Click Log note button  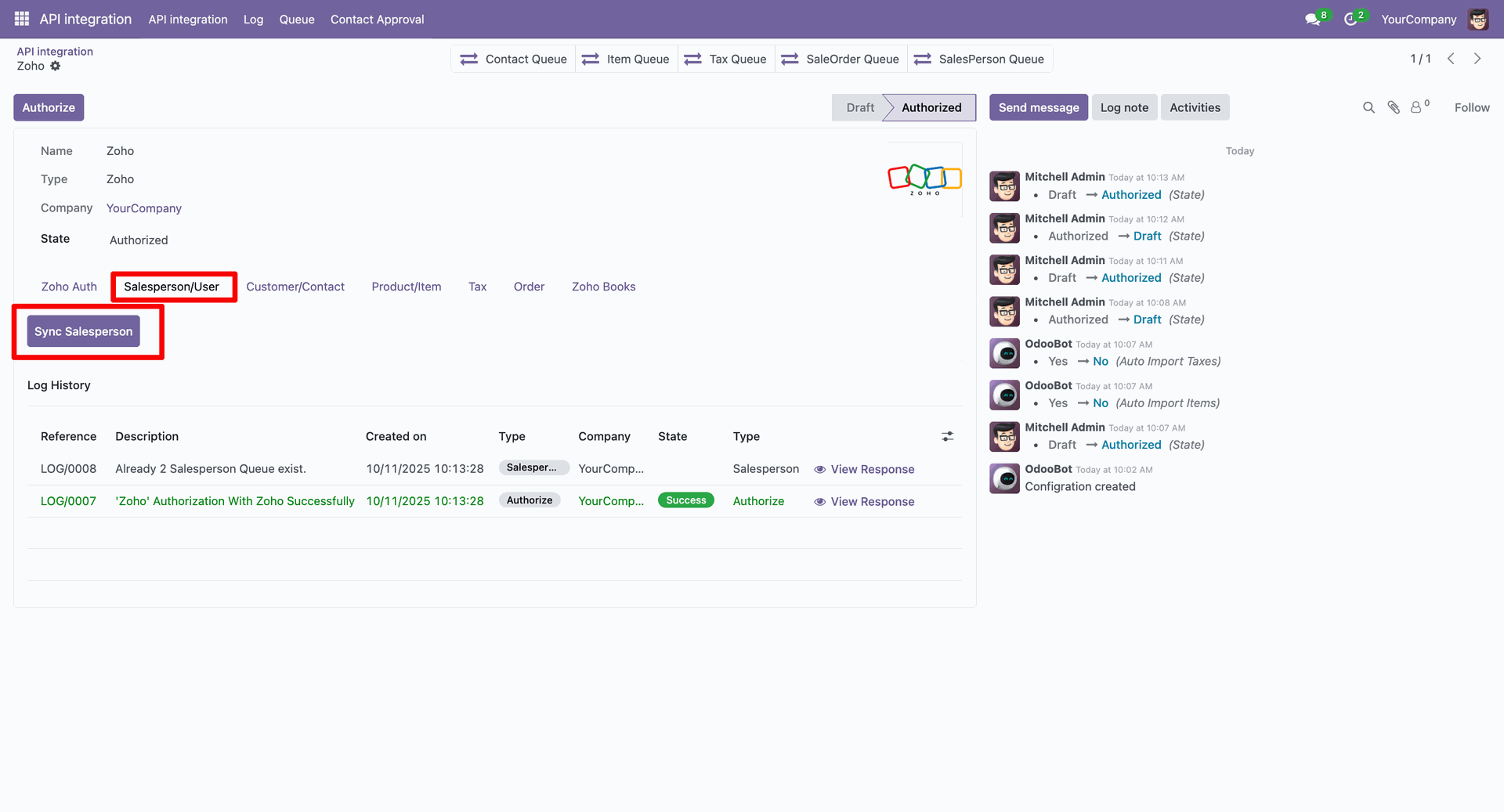click(1124, 107)
